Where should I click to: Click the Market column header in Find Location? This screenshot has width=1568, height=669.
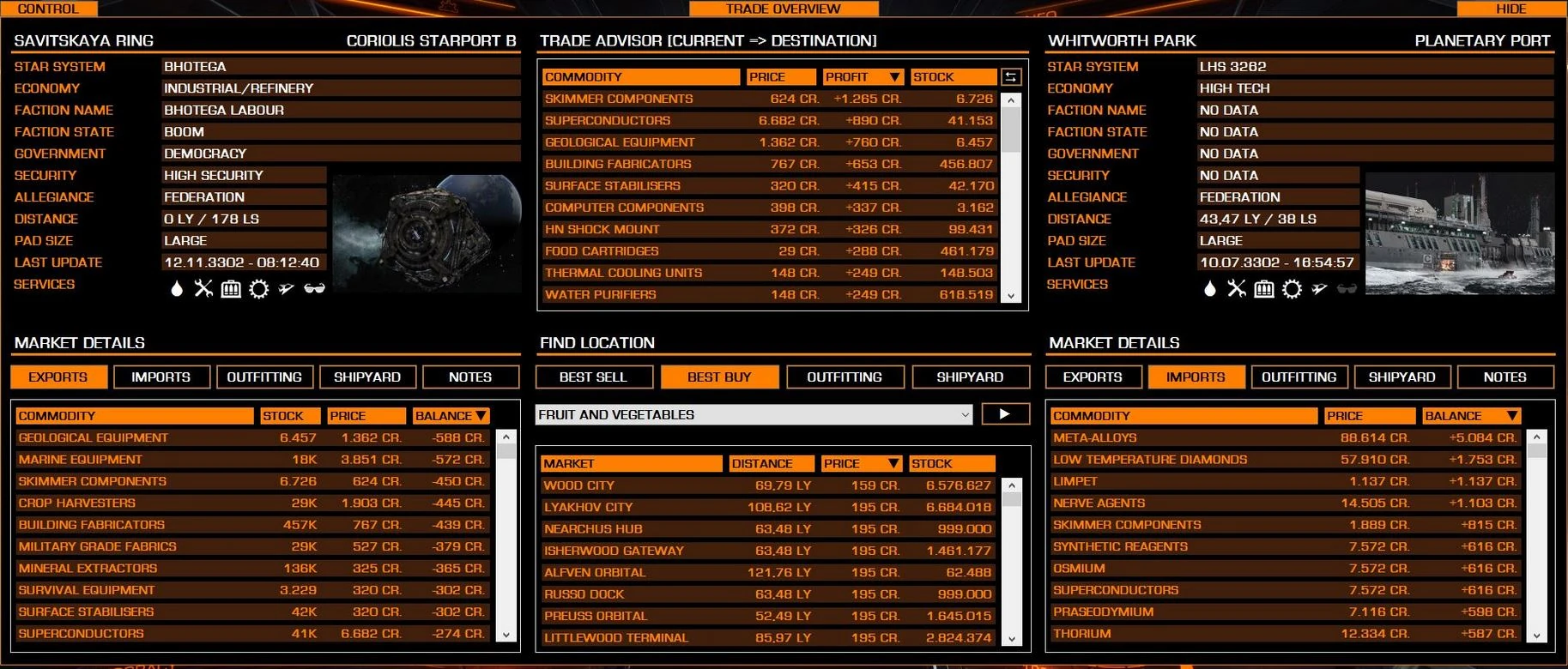pos(632,464)
